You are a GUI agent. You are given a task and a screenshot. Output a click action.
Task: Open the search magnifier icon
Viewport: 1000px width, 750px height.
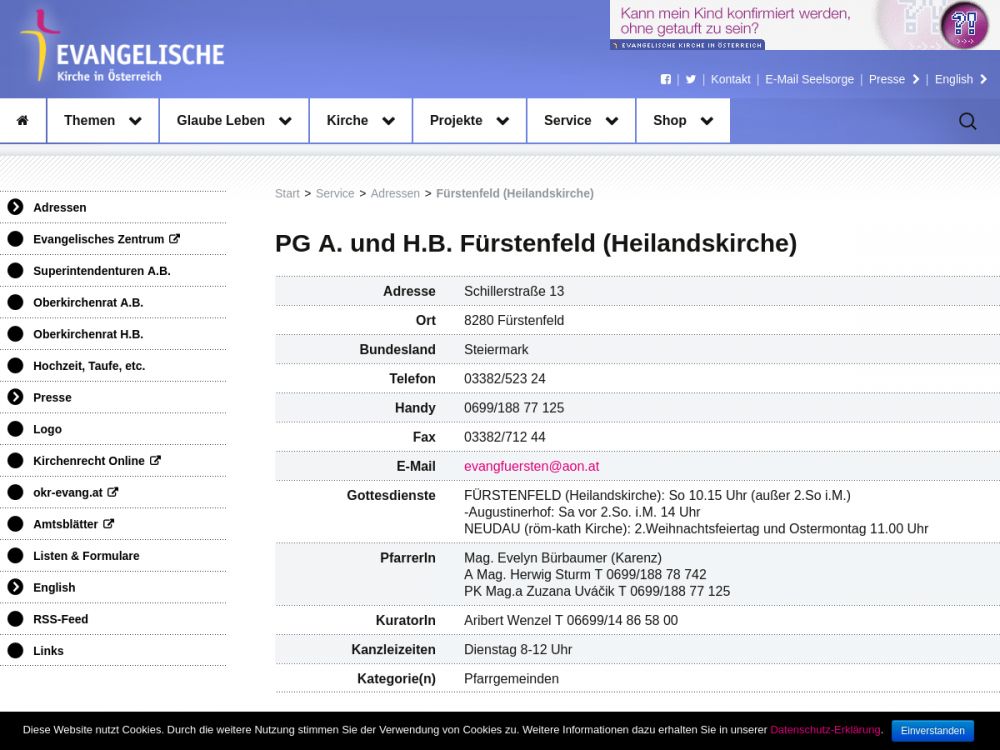coord(967,121)
